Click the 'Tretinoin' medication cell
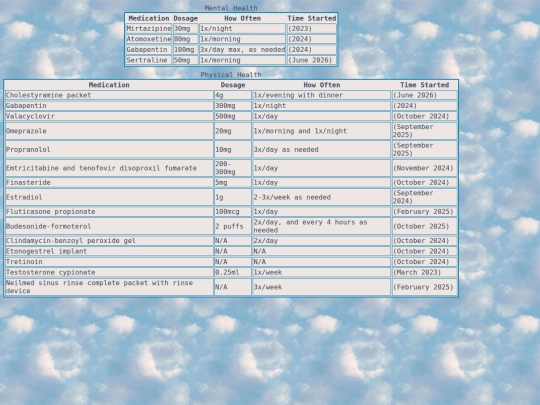 tap(109, 262)
